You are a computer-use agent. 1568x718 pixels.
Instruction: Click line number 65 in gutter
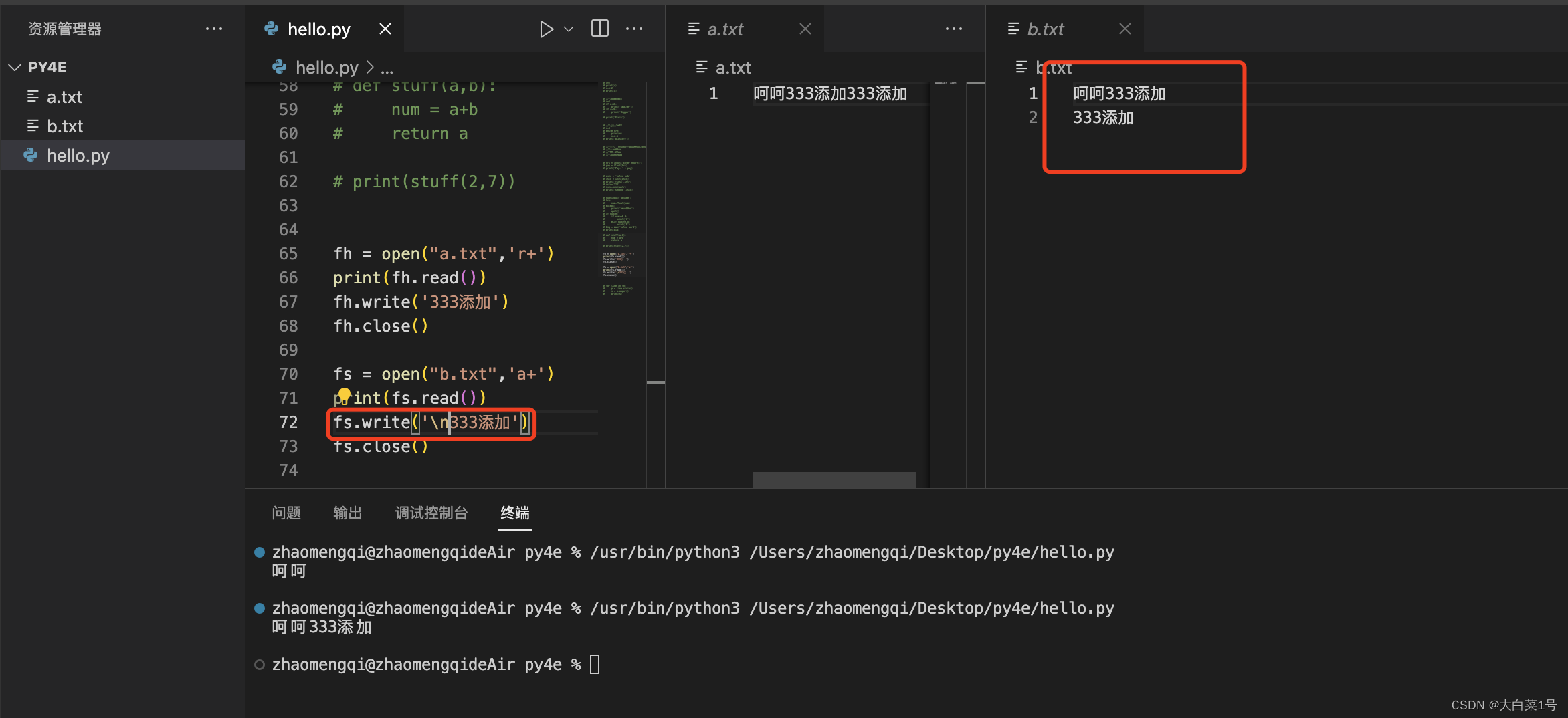click(x=288, y=254)
